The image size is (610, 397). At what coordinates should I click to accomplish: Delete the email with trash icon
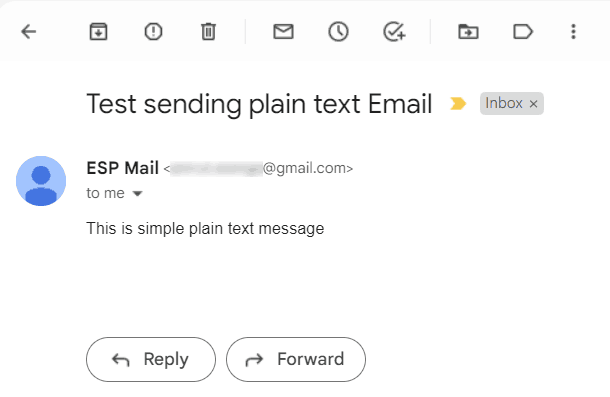pyautogui.click(x=209, y=32)
